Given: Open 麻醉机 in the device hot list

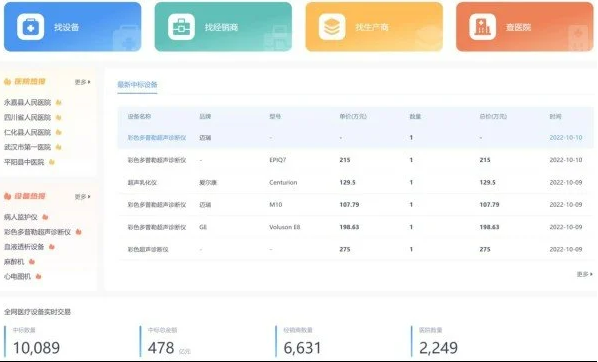Looking at the screenshot, I should pyautogui.click(x=14, y=262).
